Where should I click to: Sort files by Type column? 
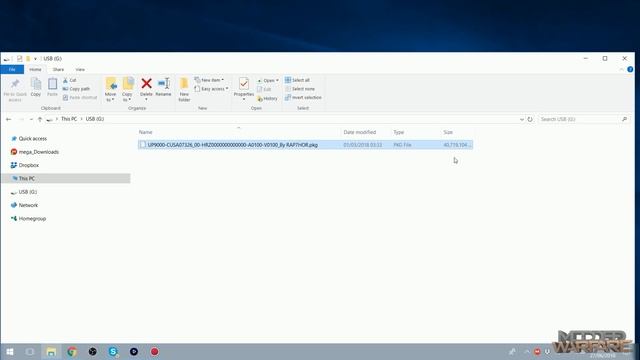pyautogui.click(x=398, y=132)
